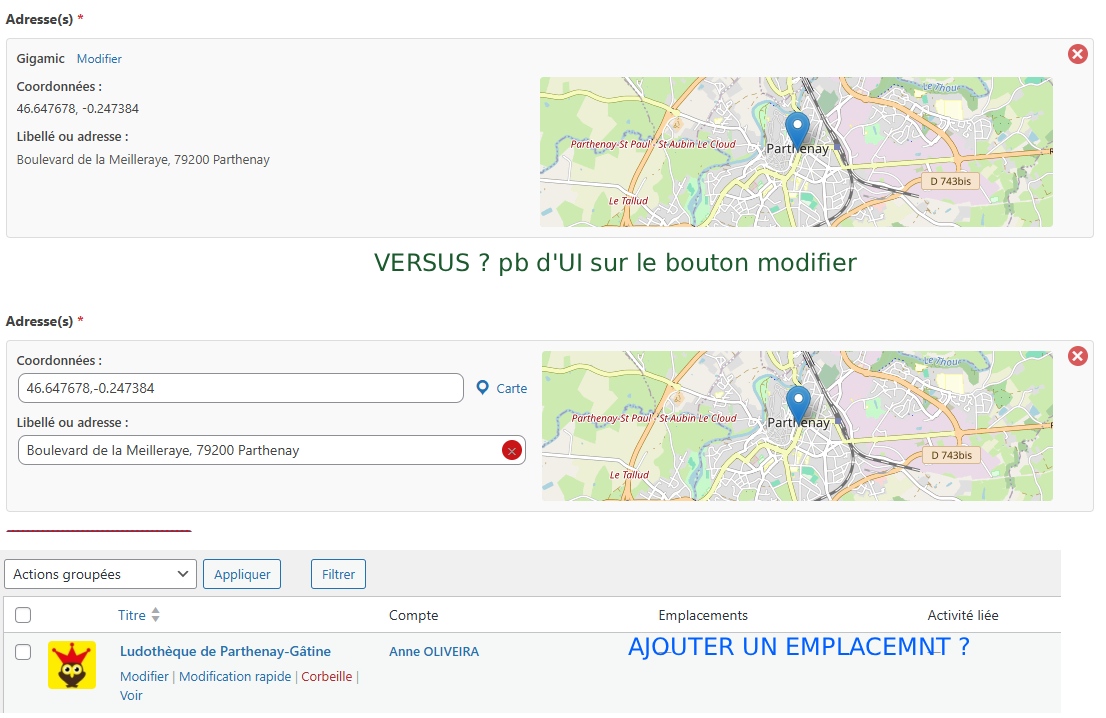Open the Actions groupées dropdown
This screenshot has height=718, width=1106.
100,574
